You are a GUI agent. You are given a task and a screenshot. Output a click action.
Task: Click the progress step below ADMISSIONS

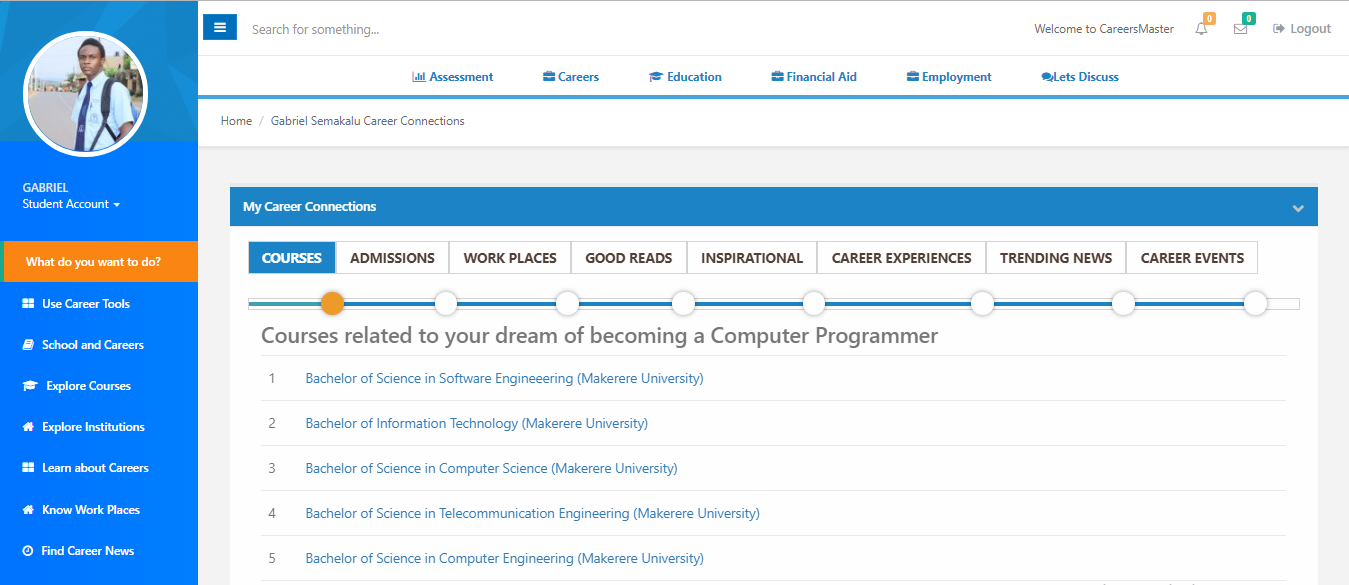point(446,303)
